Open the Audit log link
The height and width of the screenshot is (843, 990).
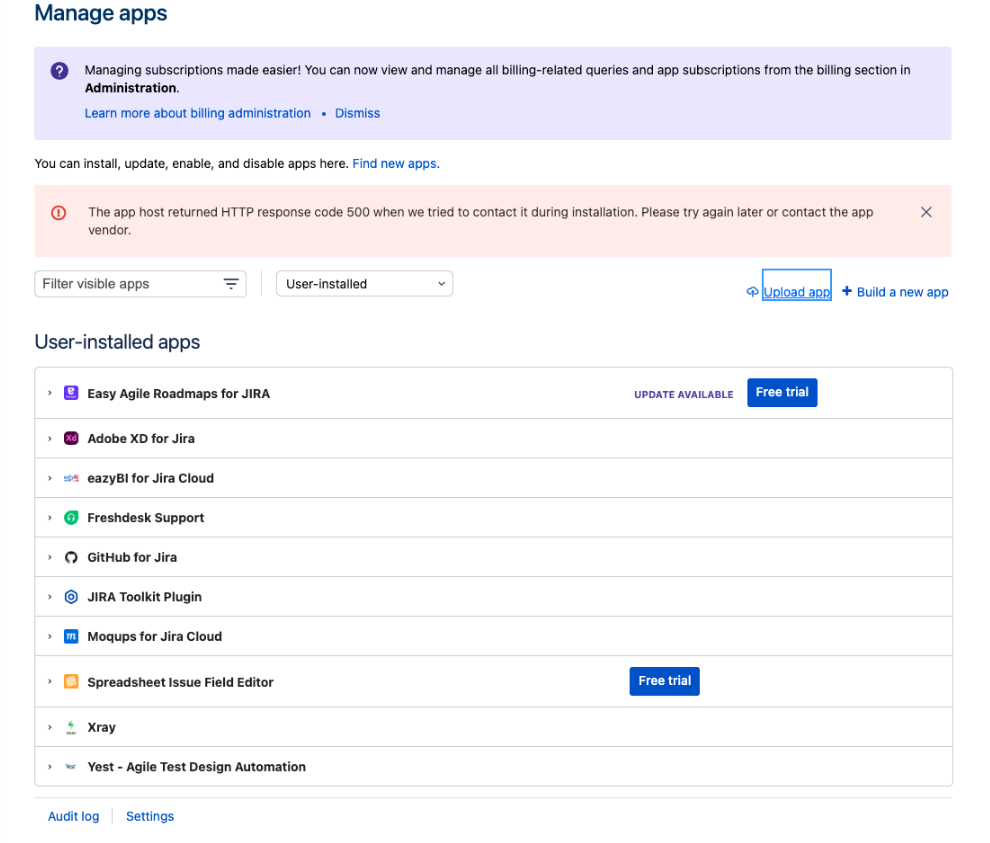[x=74, y=816]
